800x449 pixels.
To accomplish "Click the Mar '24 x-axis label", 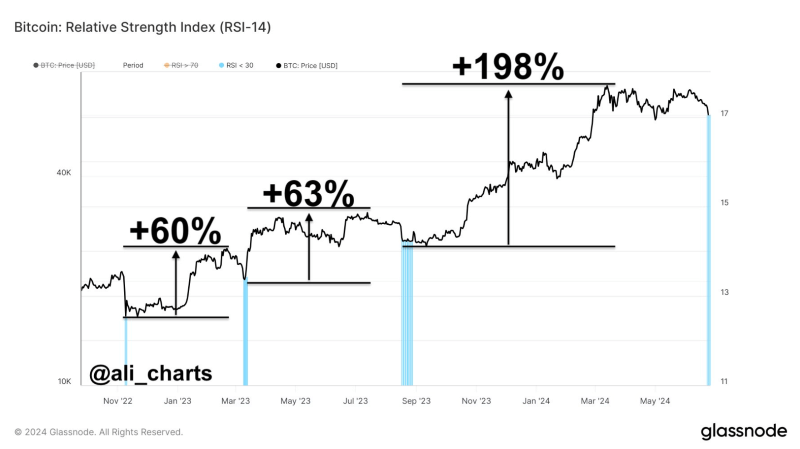I will click(596, 401).
